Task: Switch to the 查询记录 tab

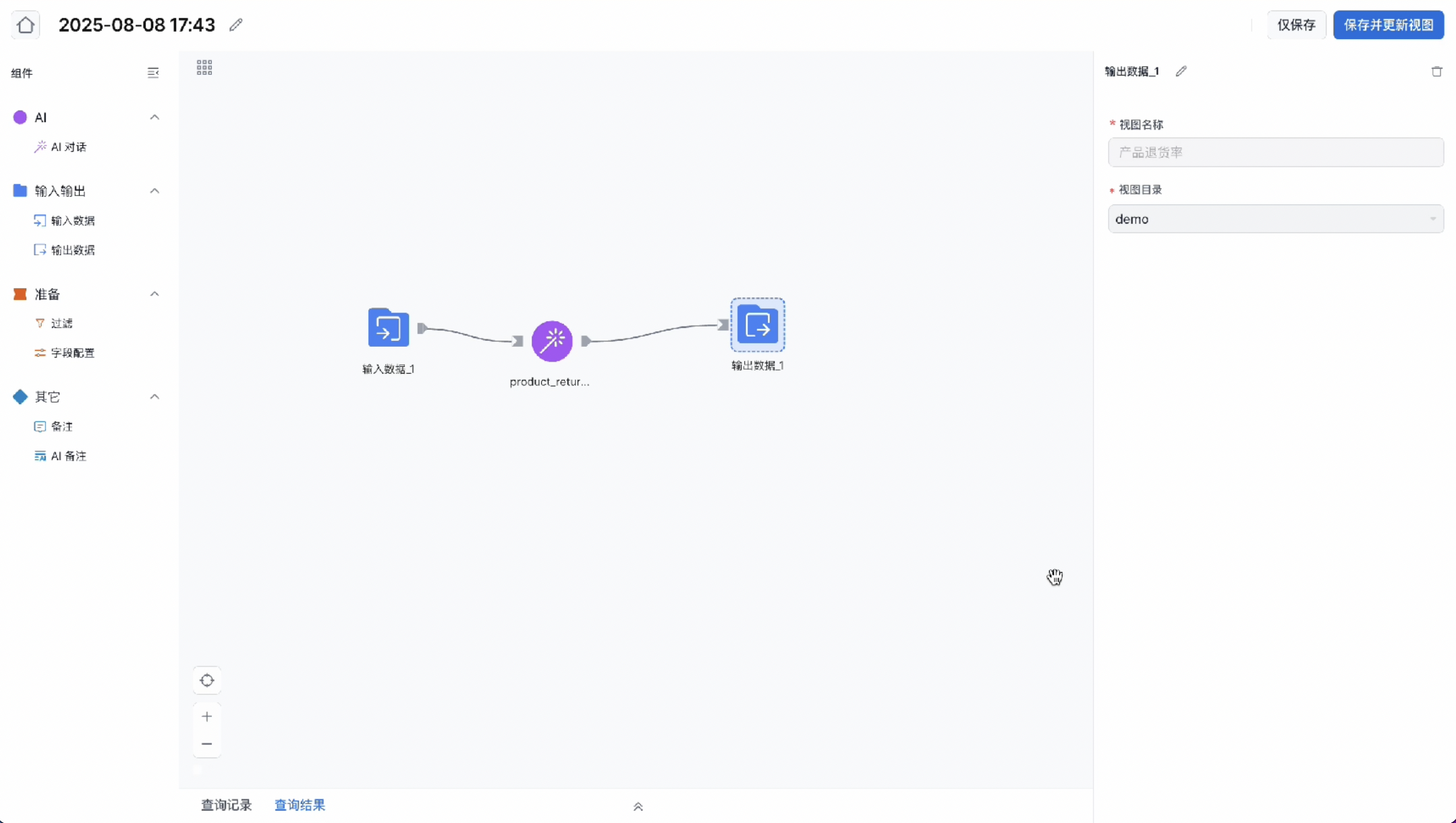Action: click(x=226, y=805)
